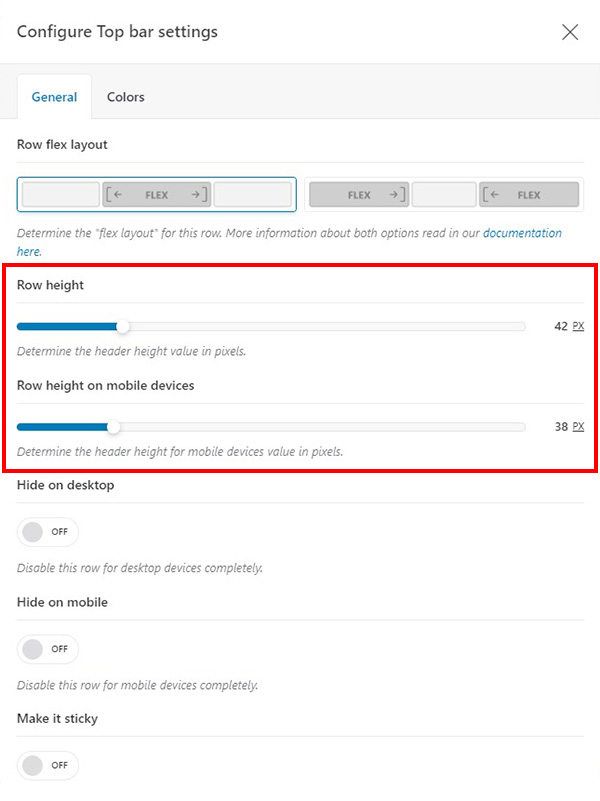600x801 pixels.
Task: Click the mobile row height slider track middle
Action: [271, 426]
